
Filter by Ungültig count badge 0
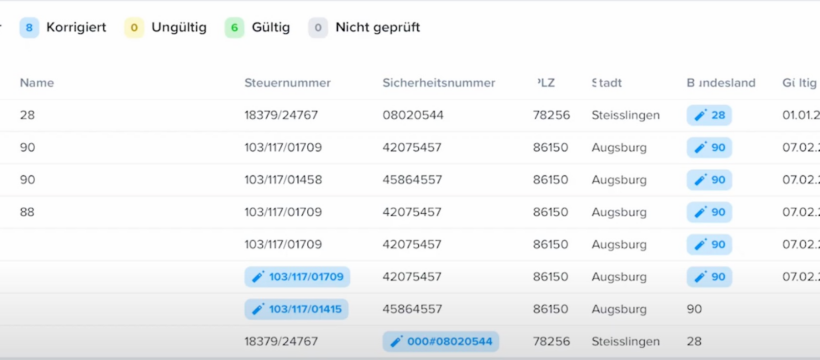coord(134,27)
